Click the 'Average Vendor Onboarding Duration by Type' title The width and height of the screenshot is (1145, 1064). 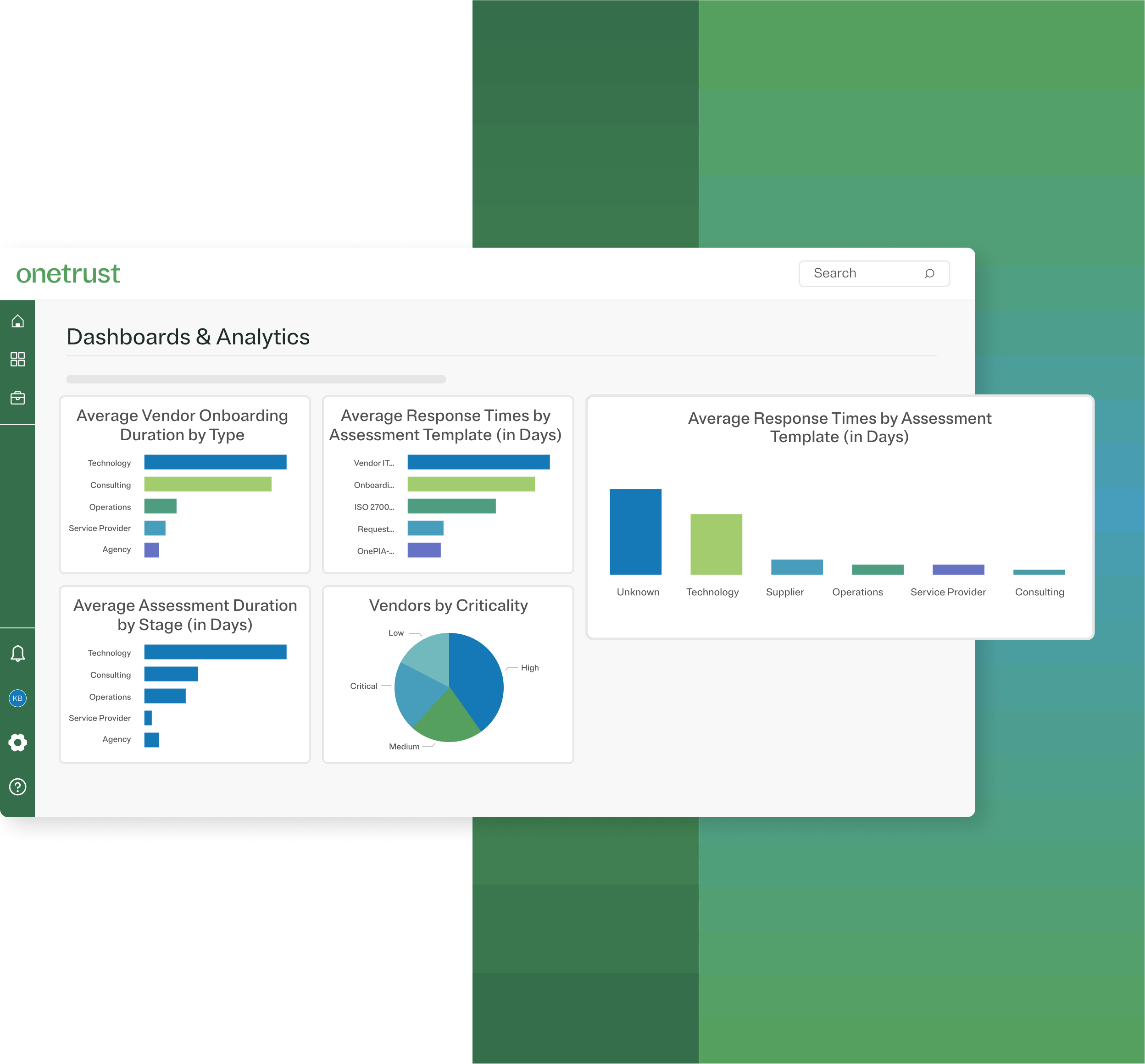pos(183,425)
